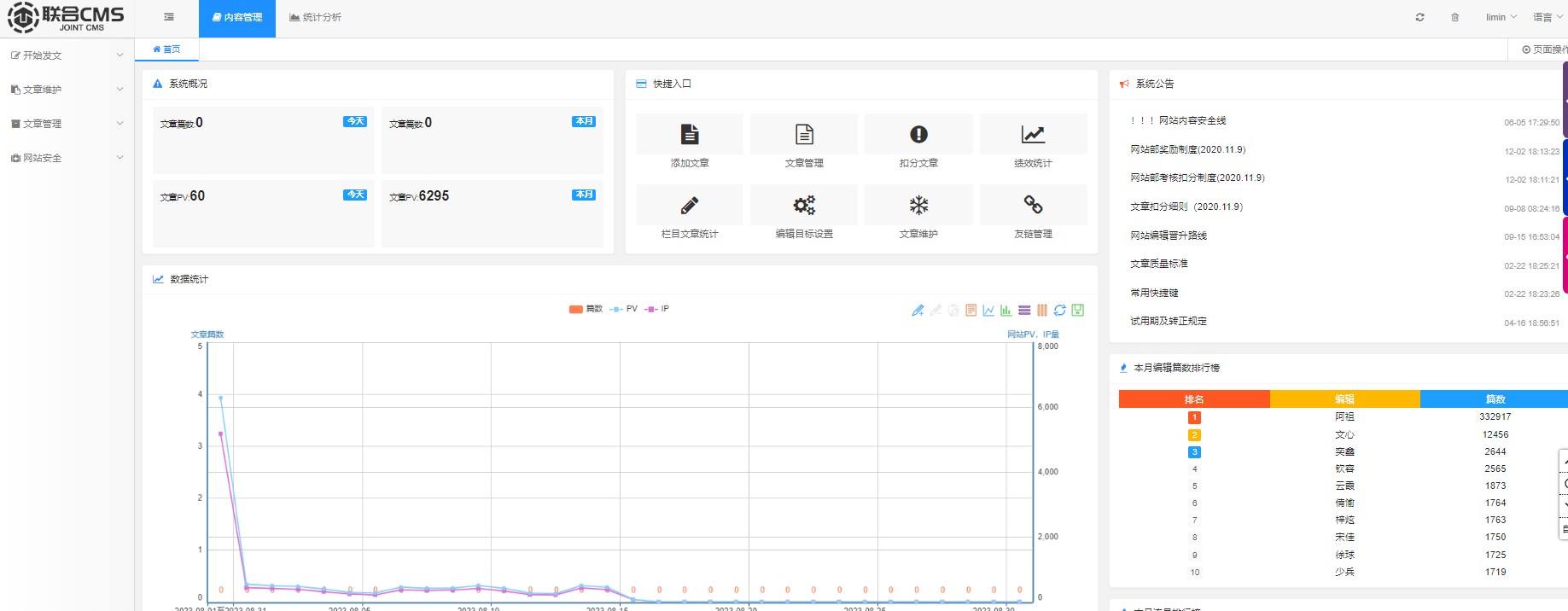1568x611 pixels.
Task: Switch chart to tiled view icon
Action: tap(1042, 311)
